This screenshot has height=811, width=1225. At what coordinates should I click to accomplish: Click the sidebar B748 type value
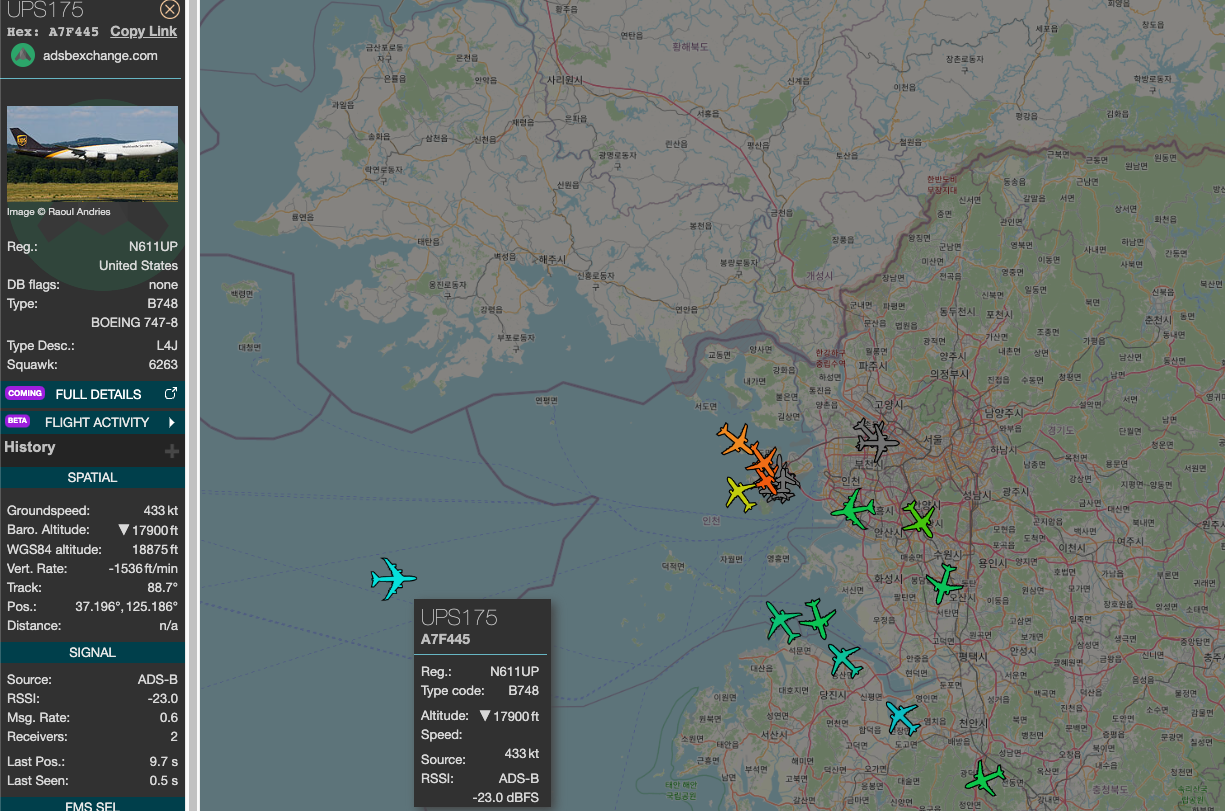click(163, 303)
